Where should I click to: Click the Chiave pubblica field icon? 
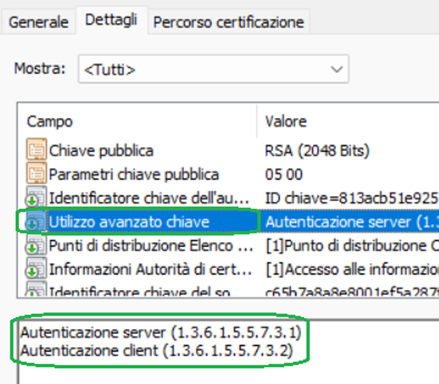click(x=36, y=150)
